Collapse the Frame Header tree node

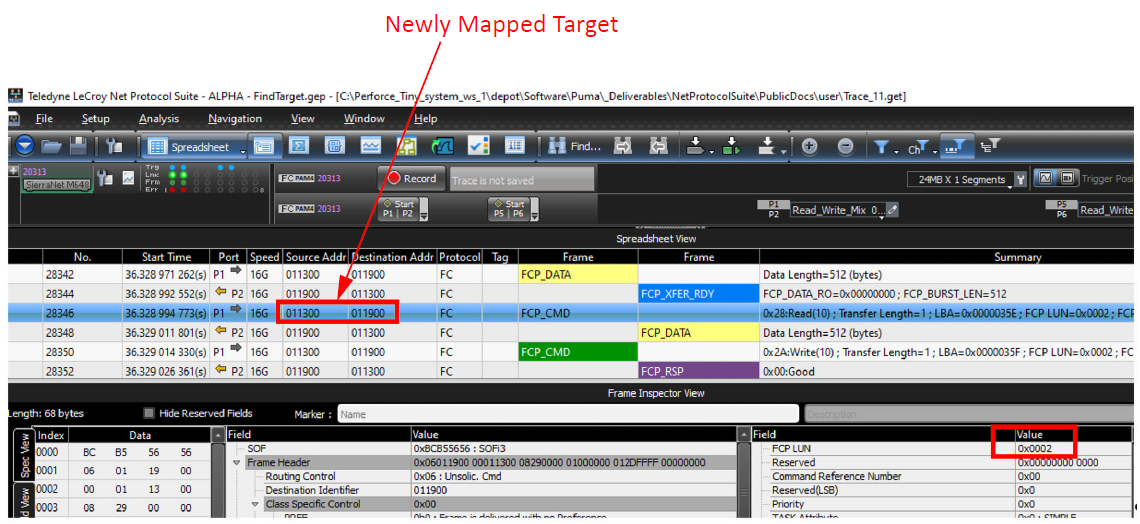[236, 462]
